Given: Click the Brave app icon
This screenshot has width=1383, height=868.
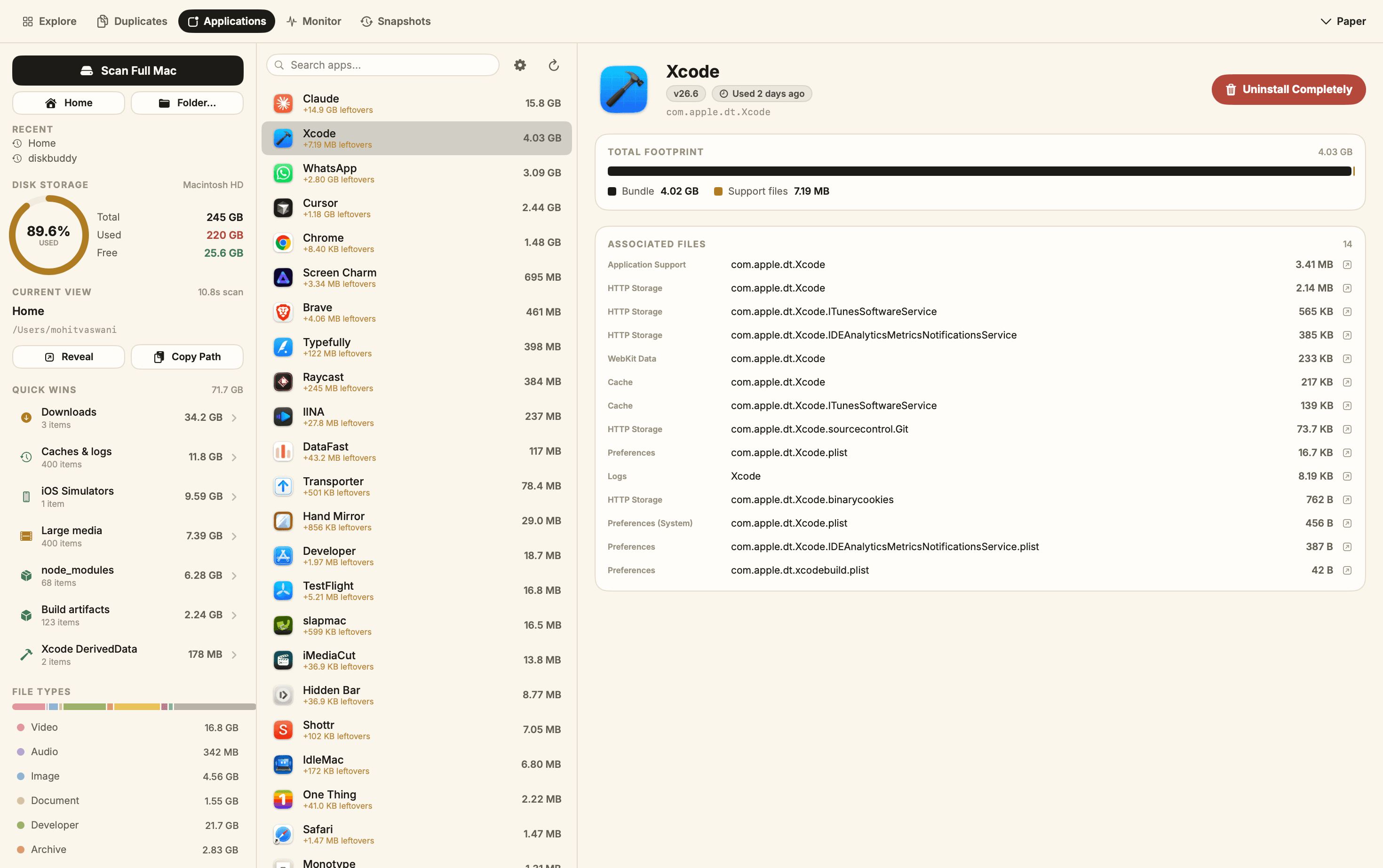Looking at the screenshot, I should (283, 312).
